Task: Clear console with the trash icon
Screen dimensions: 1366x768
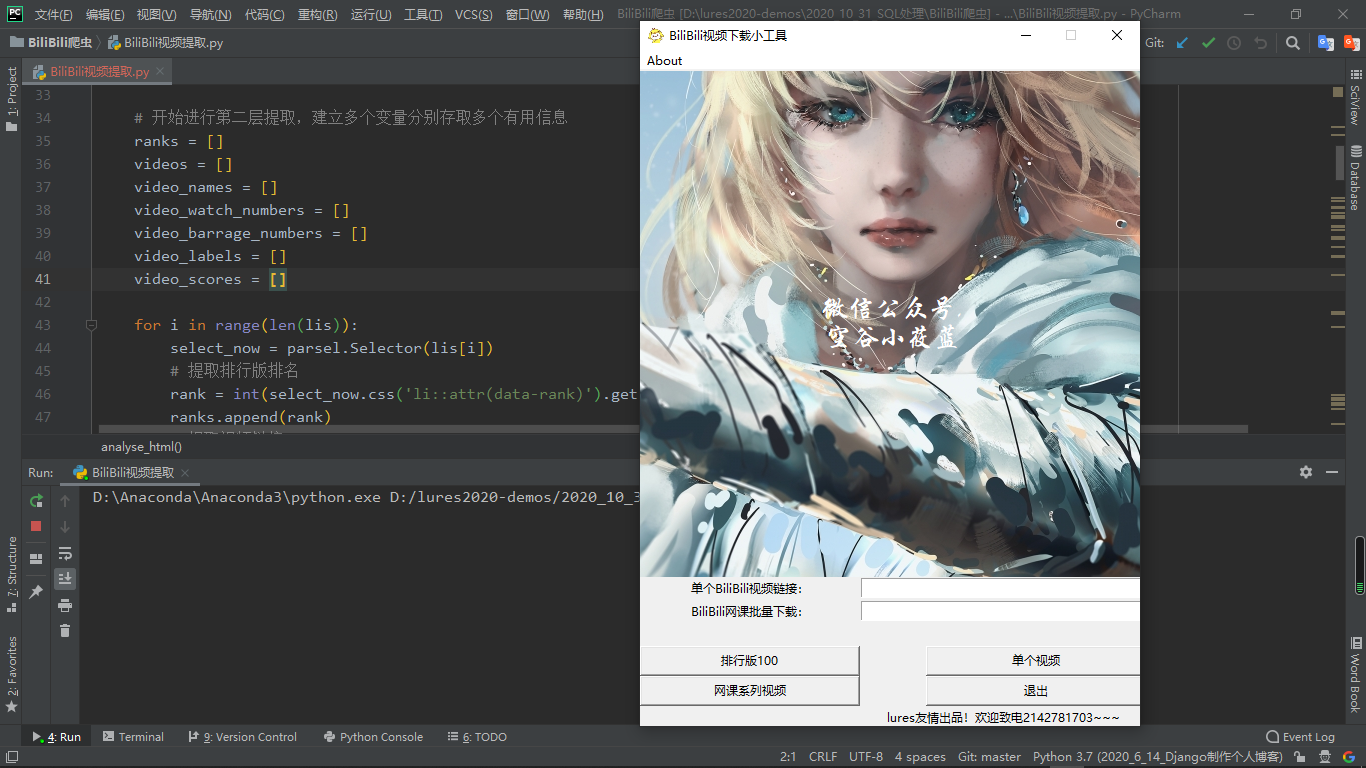Action: (x=65, y=630)
